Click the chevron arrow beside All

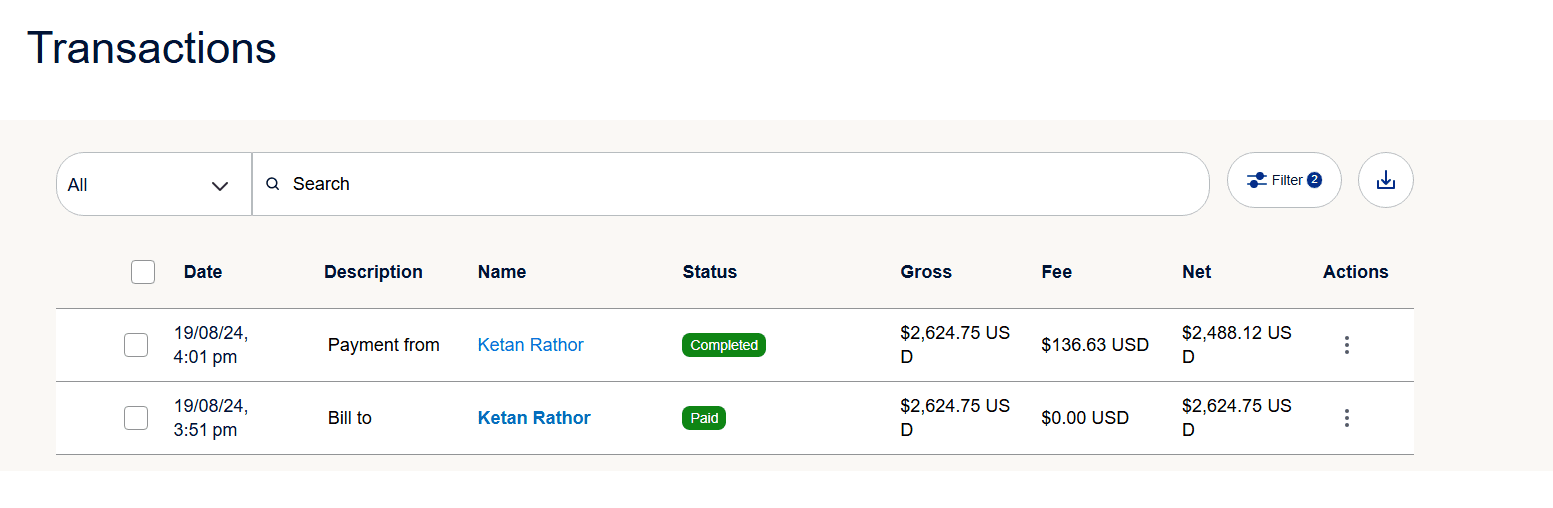[x=220, y=186]
